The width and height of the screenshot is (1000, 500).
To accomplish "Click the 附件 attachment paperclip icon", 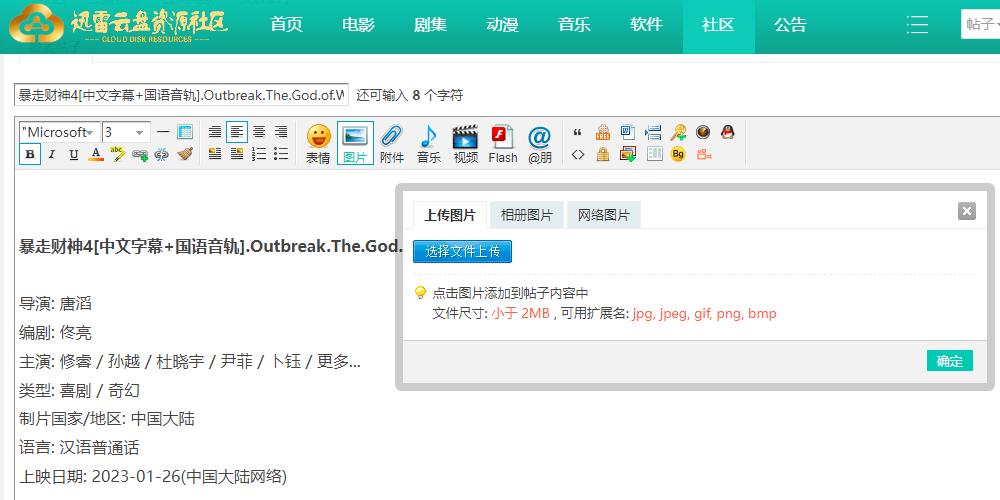I will [392, 143].
